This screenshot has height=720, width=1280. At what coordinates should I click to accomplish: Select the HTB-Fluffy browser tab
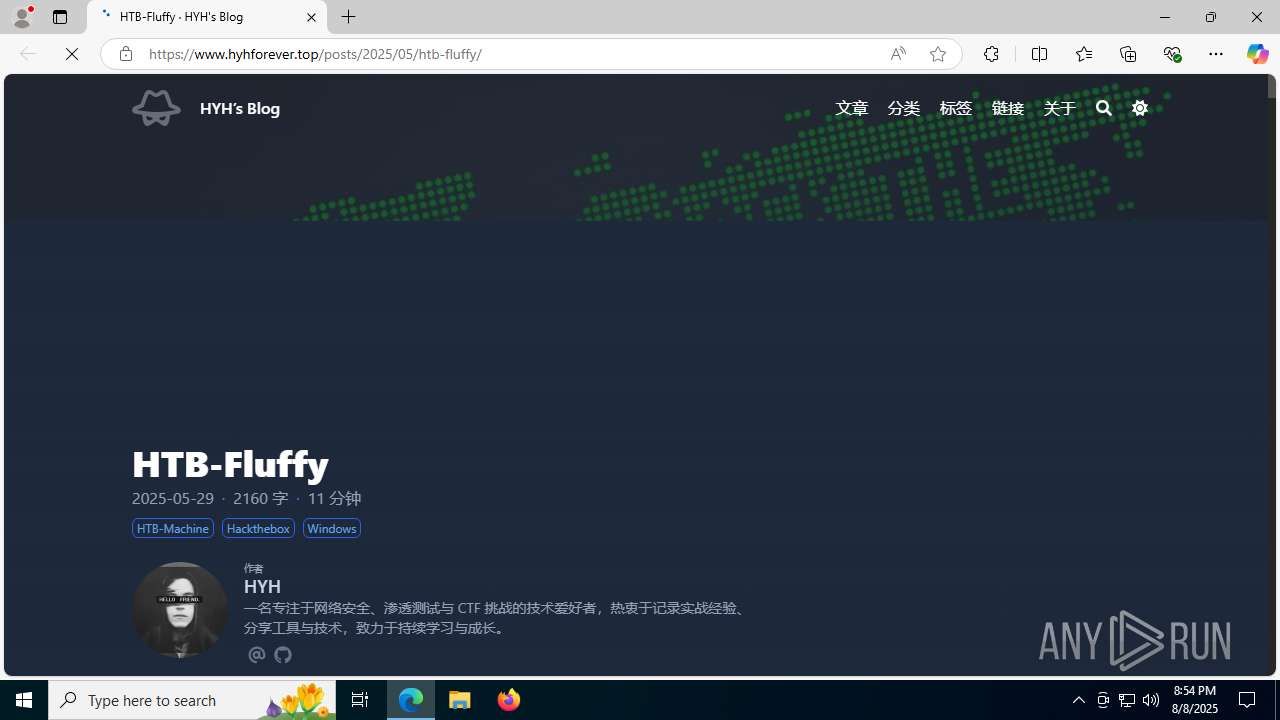pos(207,17)
